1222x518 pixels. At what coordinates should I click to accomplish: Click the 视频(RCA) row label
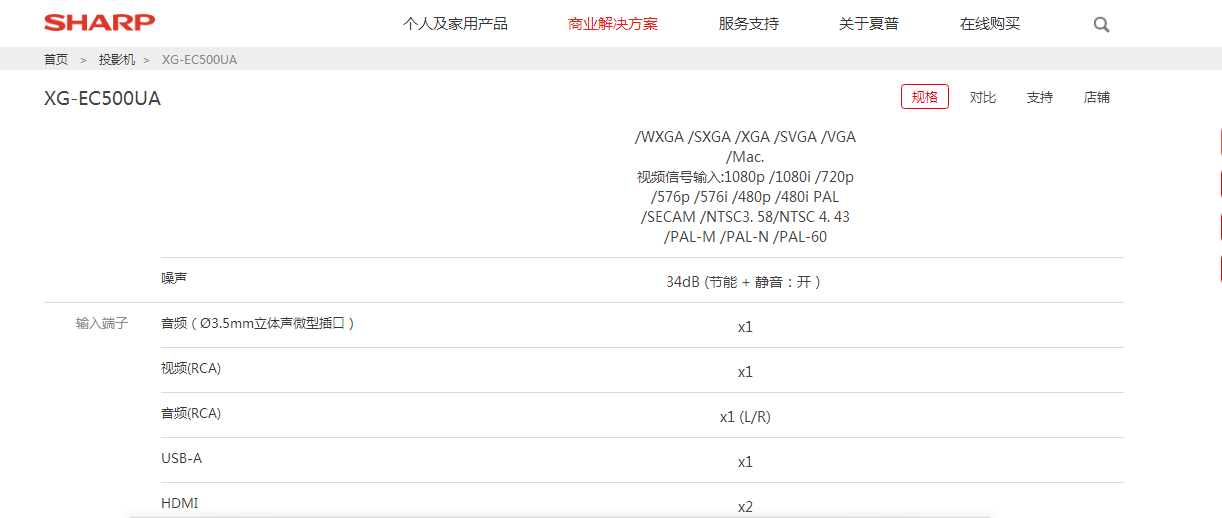190,368
